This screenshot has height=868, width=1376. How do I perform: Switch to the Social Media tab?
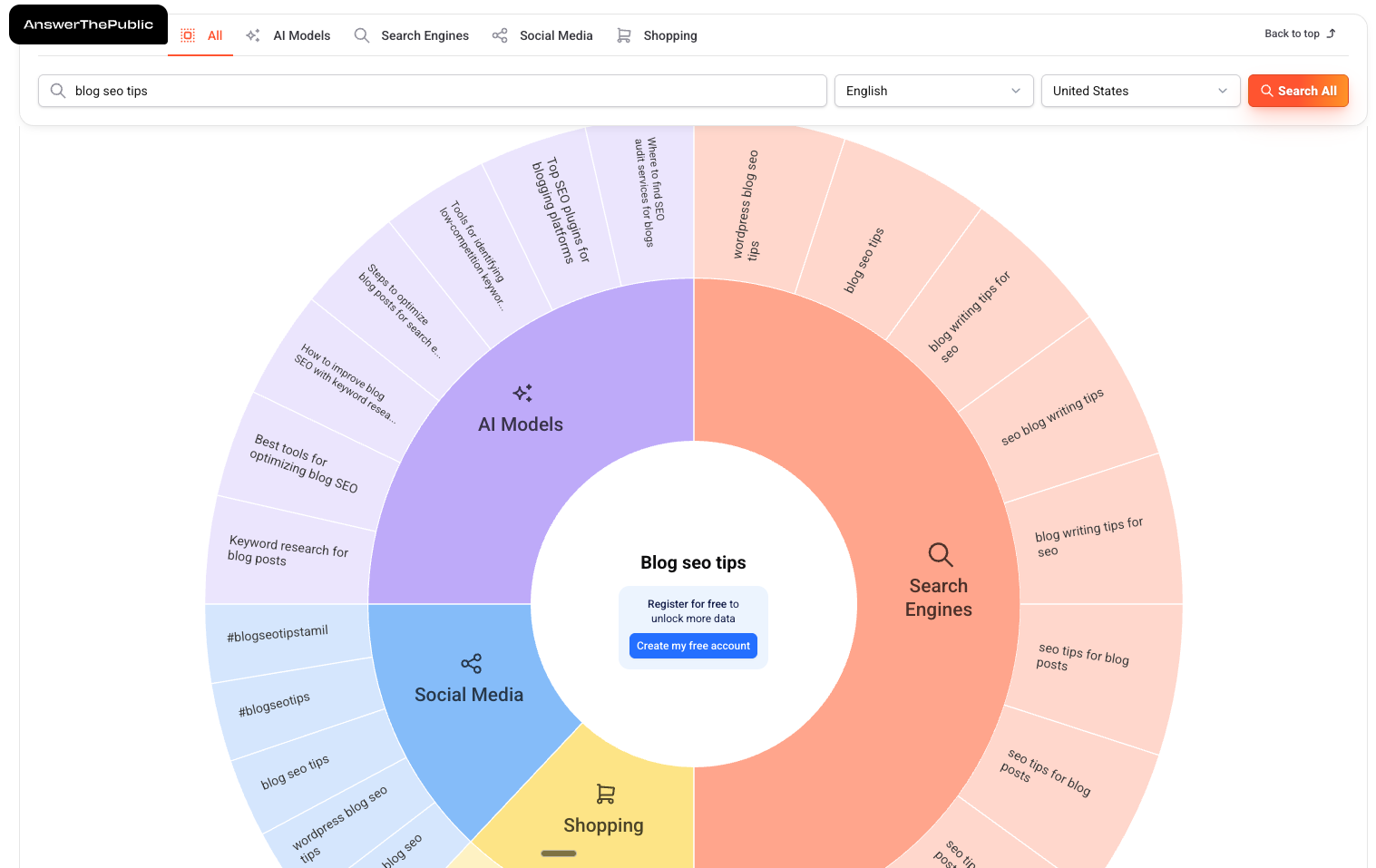click(x=542, y=34)
